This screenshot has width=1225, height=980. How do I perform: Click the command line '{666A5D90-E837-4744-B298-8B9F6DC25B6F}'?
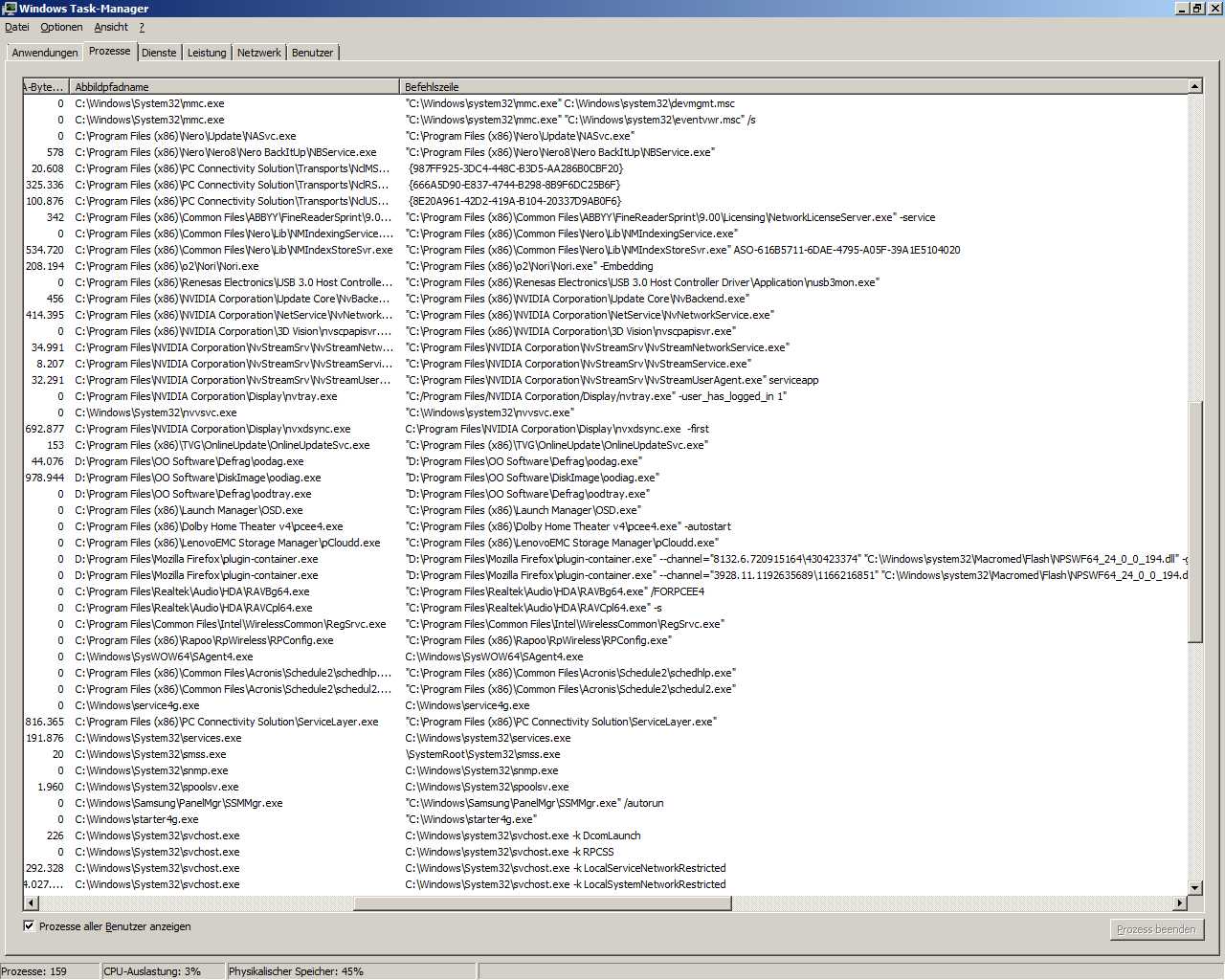514,185
